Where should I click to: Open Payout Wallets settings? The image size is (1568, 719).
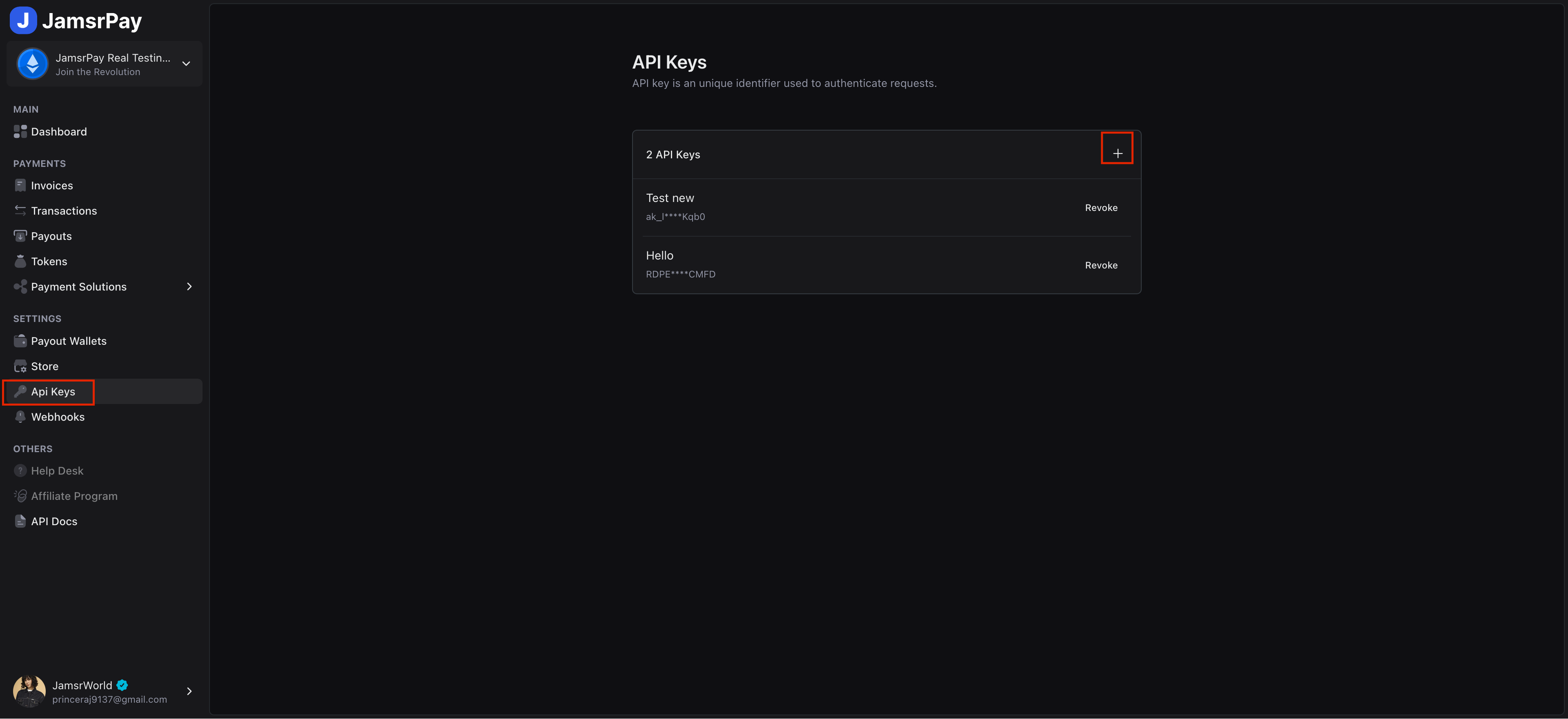pyautogui.click(x=104, y=341)
